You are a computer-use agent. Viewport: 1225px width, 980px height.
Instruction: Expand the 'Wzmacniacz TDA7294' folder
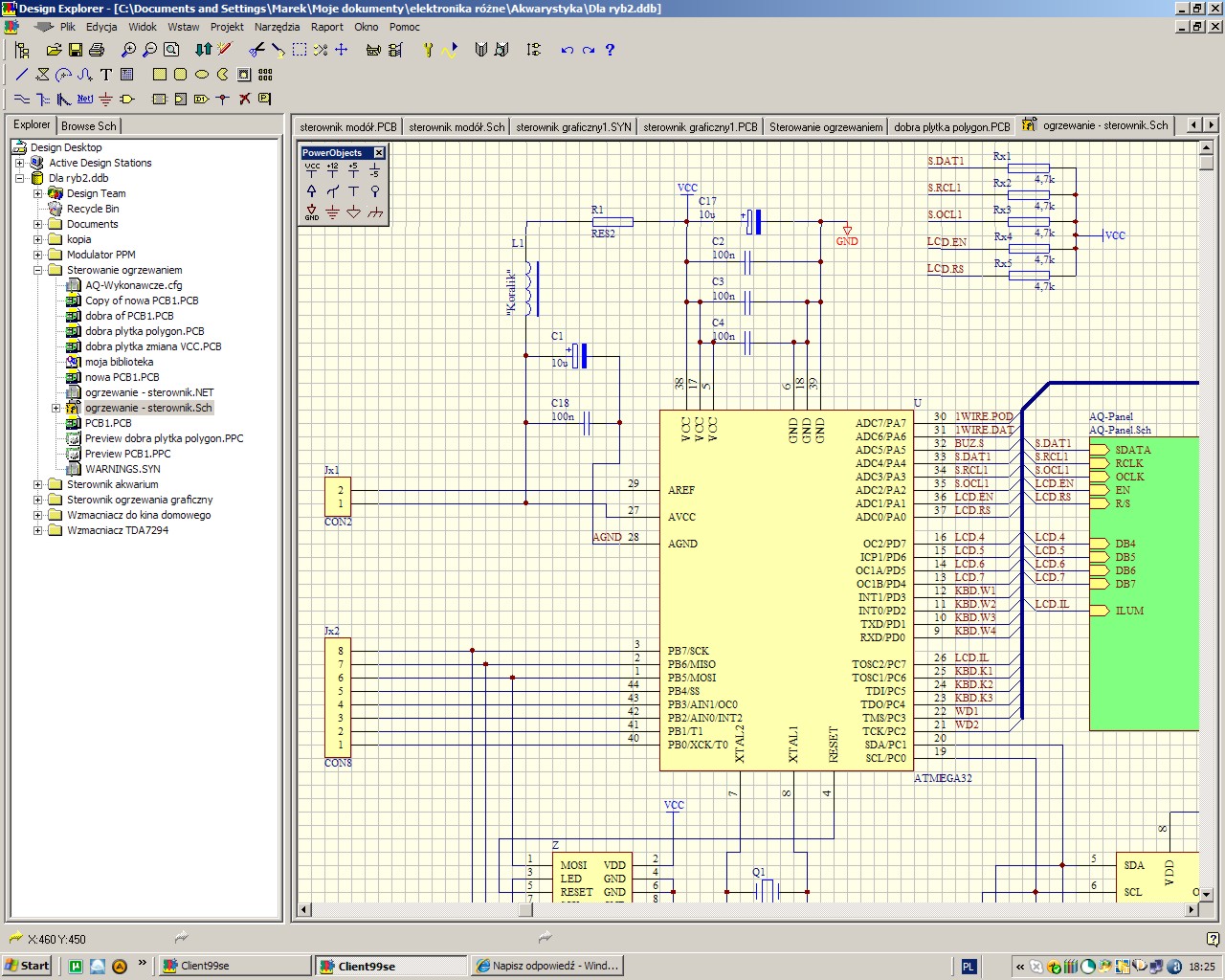click(38, 530)
